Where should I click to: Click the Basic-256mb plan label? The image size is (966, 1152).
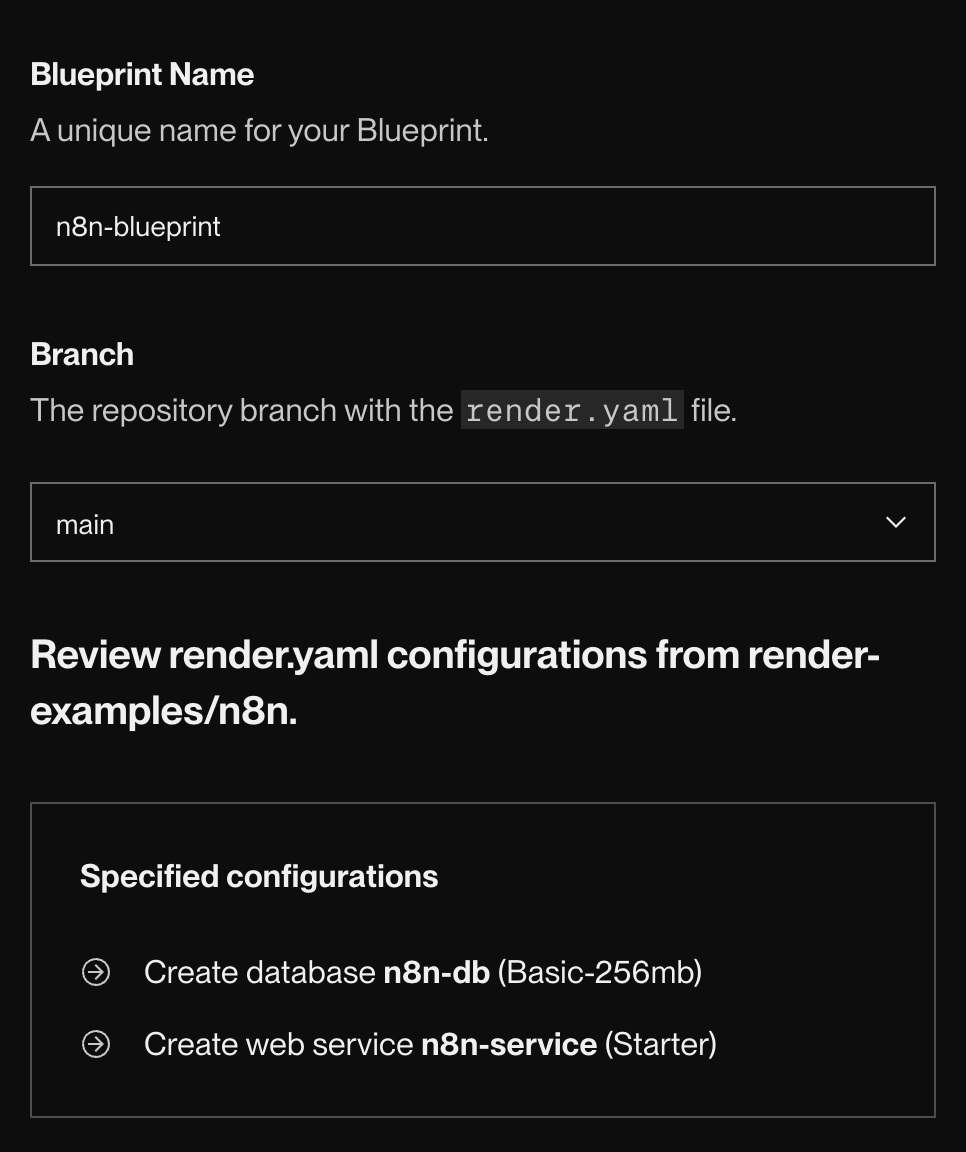(x=602, y=970)
